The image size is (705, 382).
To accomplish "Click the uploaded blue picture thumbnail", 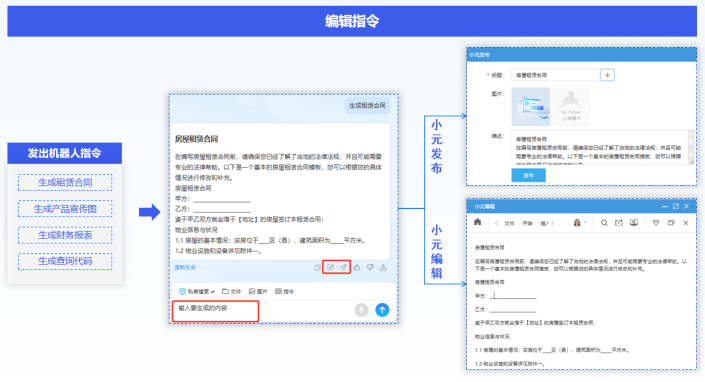I will [x=531, y=107].
